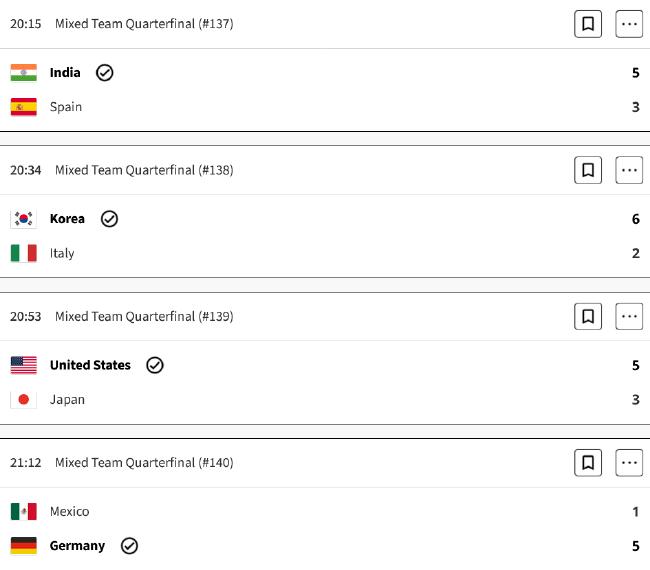Open the ellipsis menu for quarterfinal #140
The width and height of the screenshot is (650, 570).
pos(629,463)
